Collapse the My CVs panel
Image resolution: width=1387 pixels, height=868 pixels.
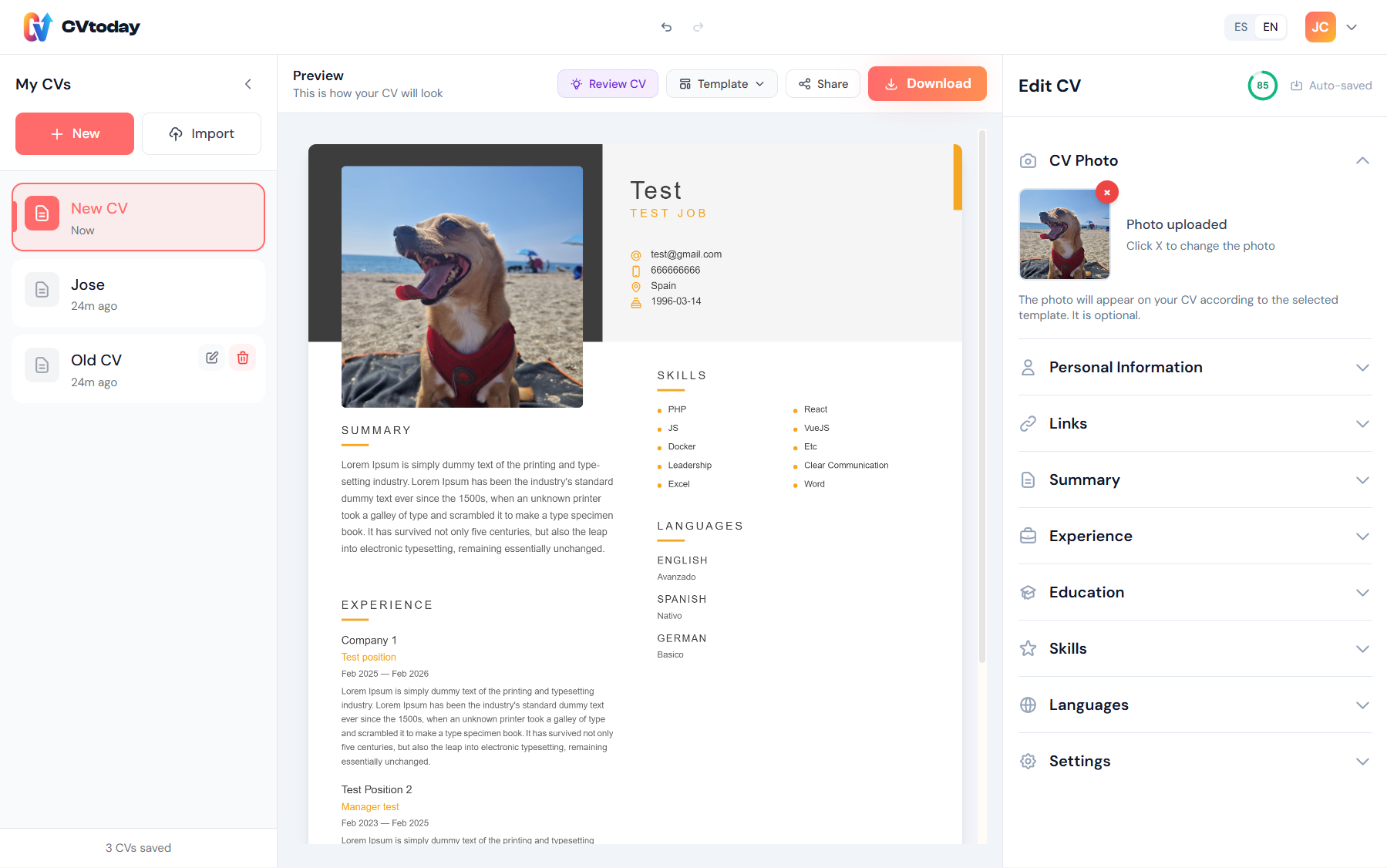coord(247,83)
